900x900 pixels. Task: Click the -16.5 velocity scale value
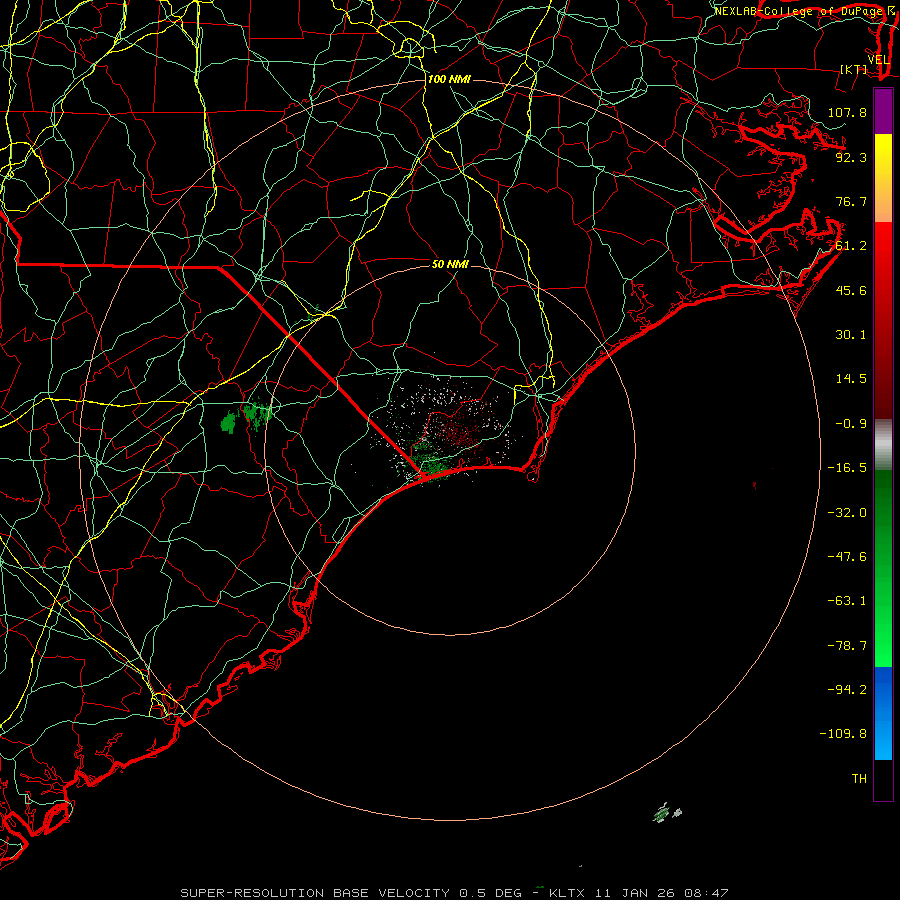coord(847,468)
